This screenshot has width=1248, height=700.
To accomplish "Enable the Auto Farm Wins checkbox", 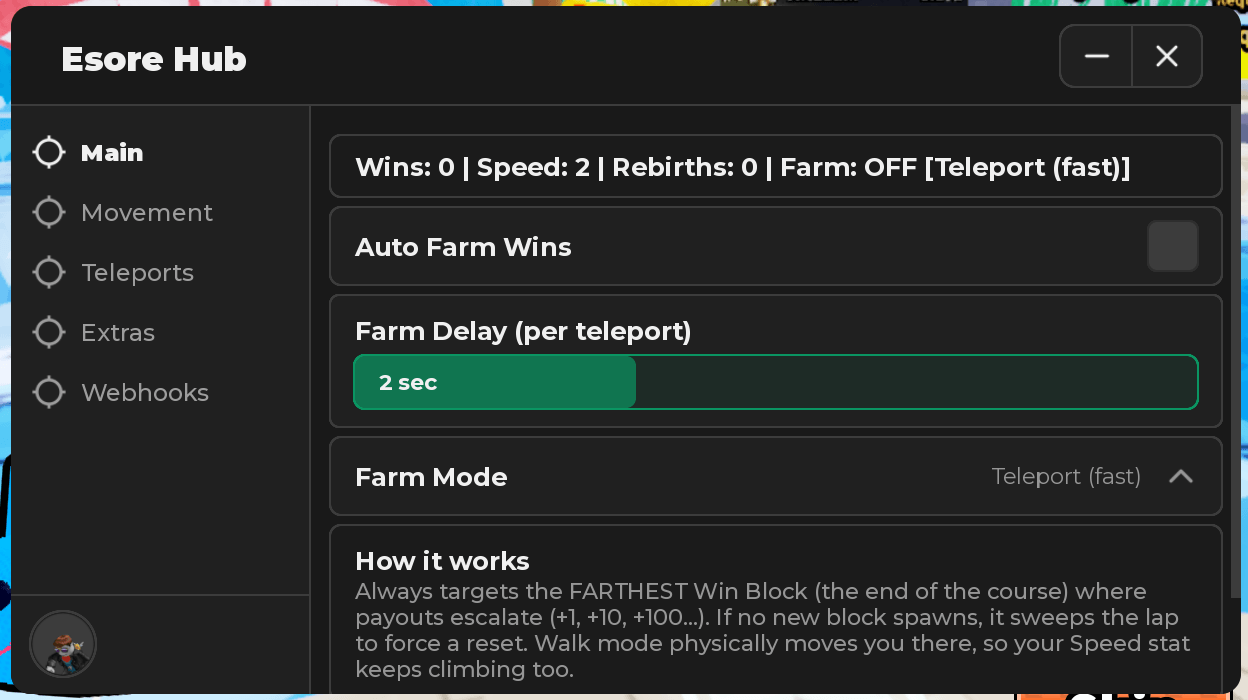I will click(1173, 247).
